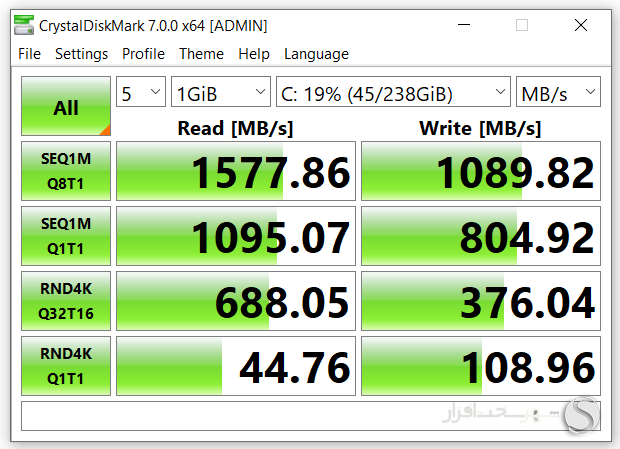Start the RND4K Q32T16 test

(x=66, y=301)
